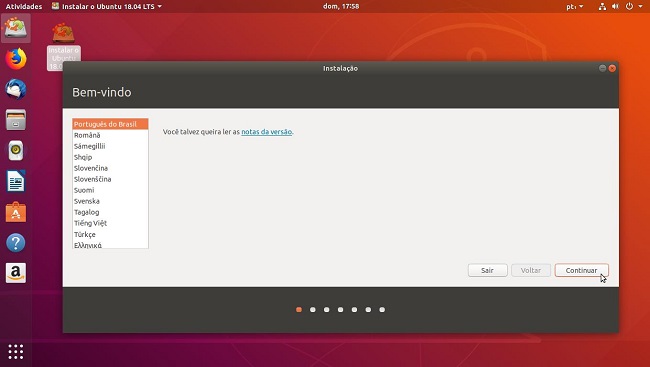The height and width of the screenshot is (367, 650).
Task: Open LibreOffice Writer from the dock
Action: 16,181
